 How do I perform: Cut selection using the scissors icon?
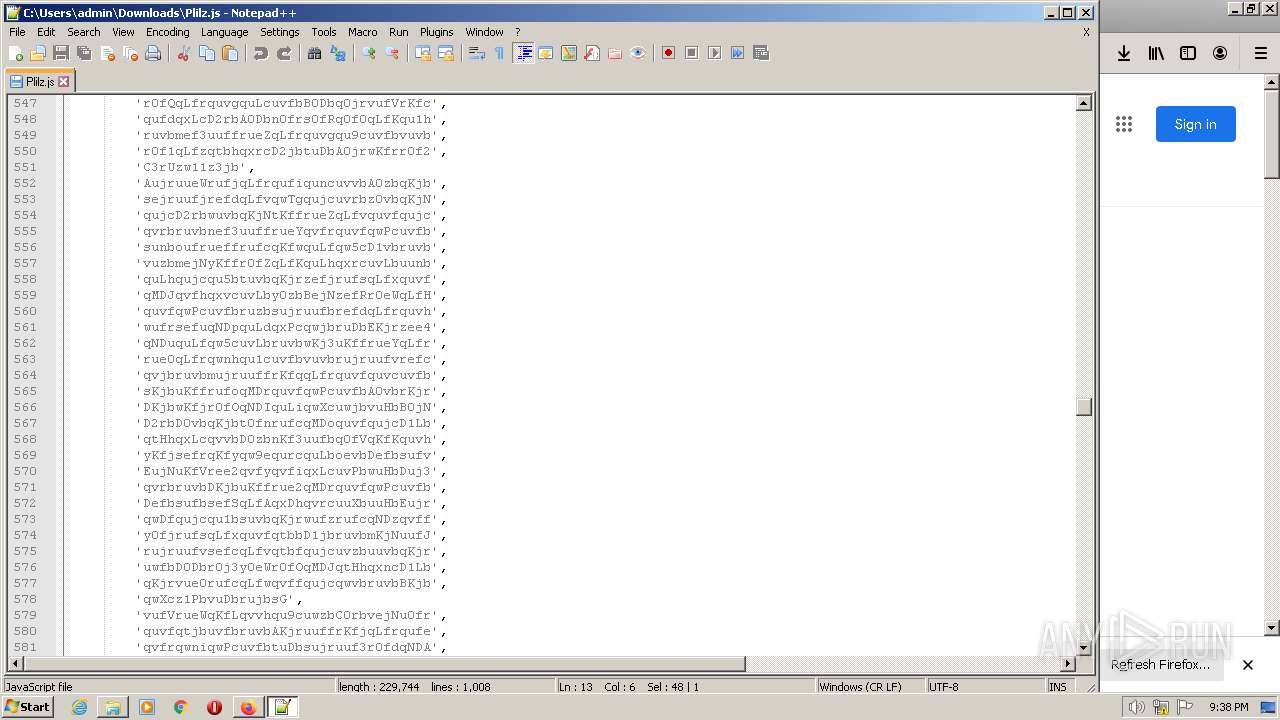(184, 53)
